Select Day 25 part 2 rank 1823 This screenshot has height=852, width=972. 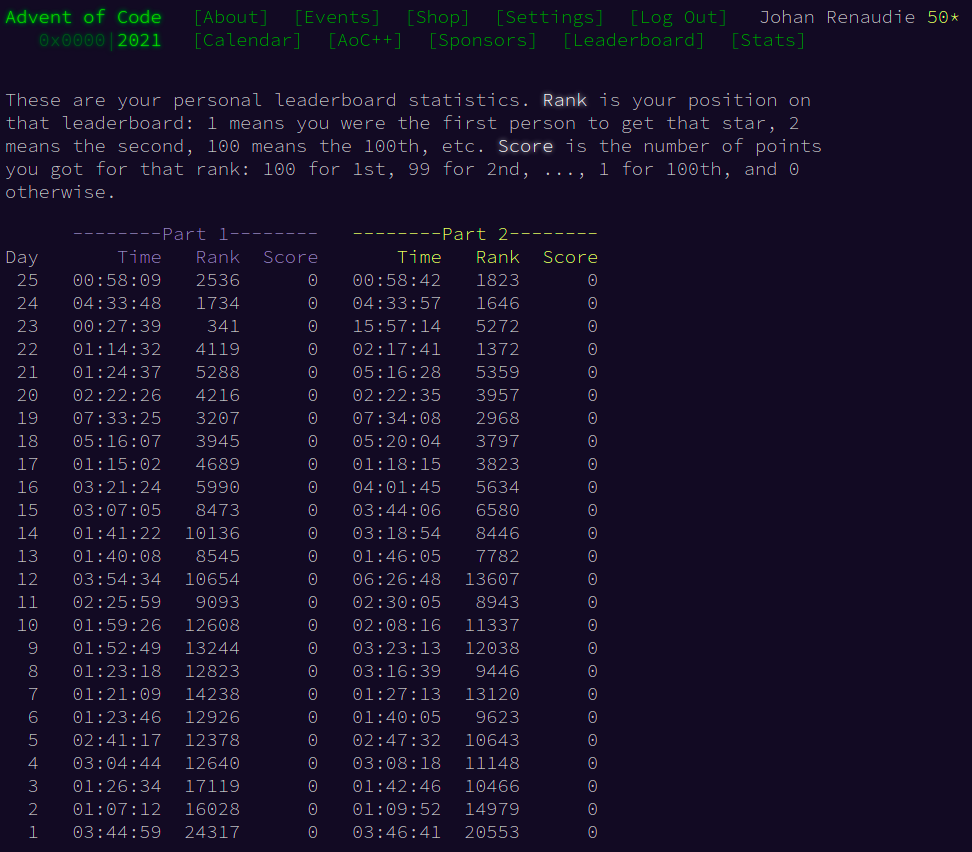[x=497, y=280]
